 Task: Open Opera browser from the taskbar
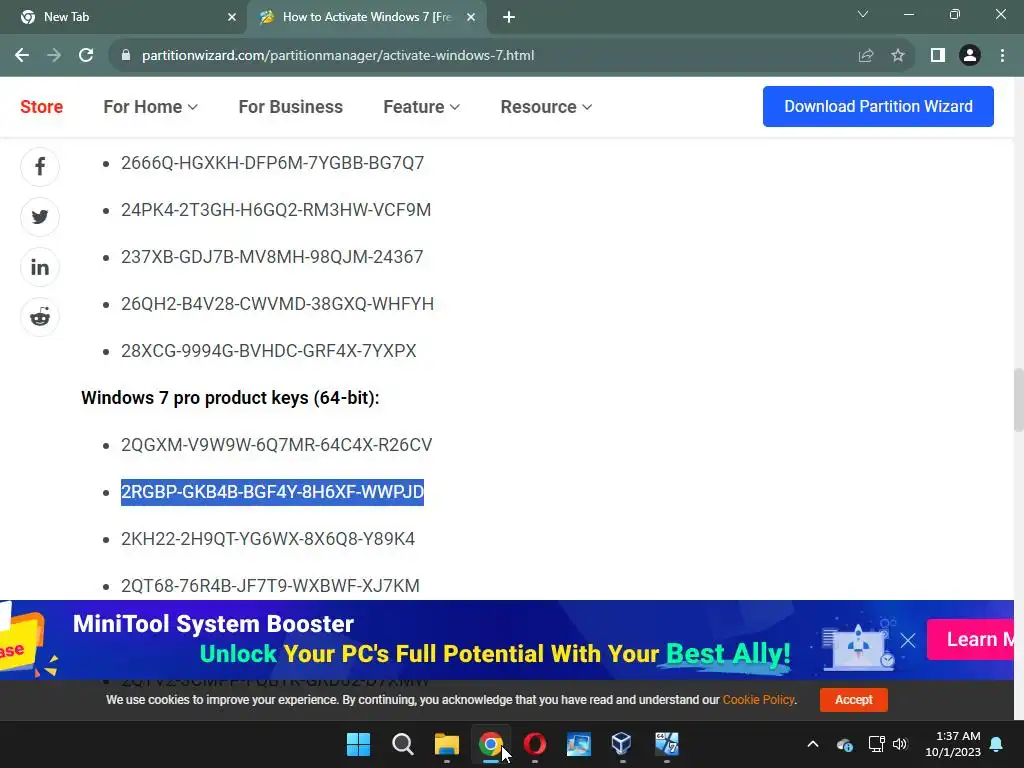tap(535, 744)
